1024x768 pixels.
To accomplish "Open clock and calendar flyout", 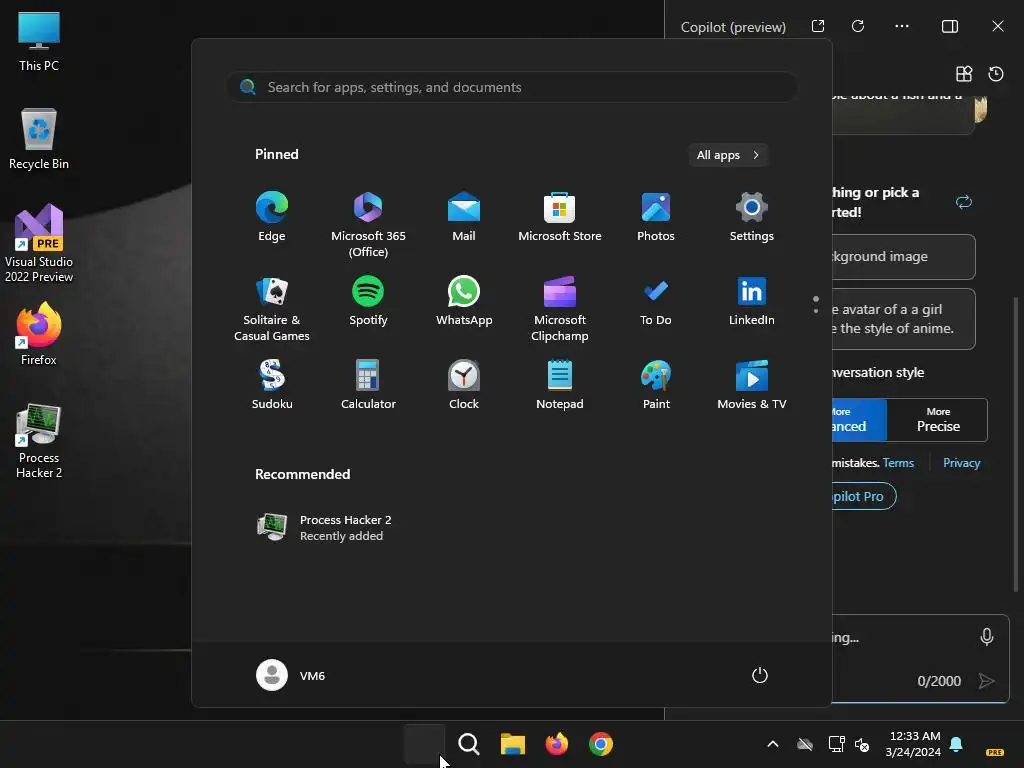I will coord(914,744).
